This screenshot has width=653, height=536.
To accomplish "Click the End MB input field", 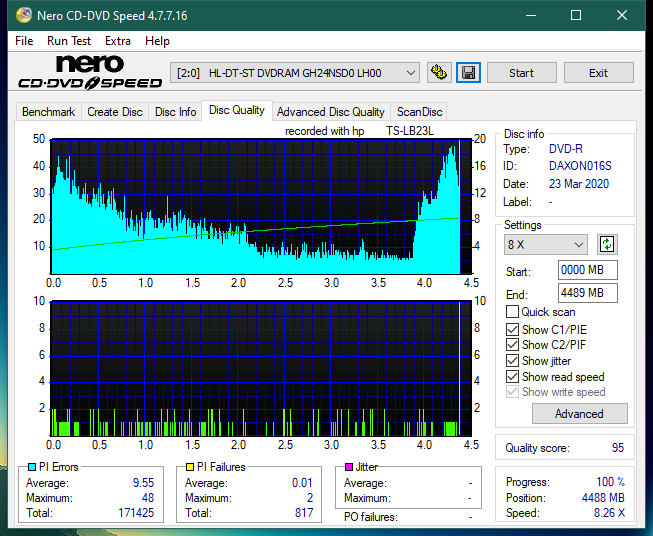I will pos(588,293).
